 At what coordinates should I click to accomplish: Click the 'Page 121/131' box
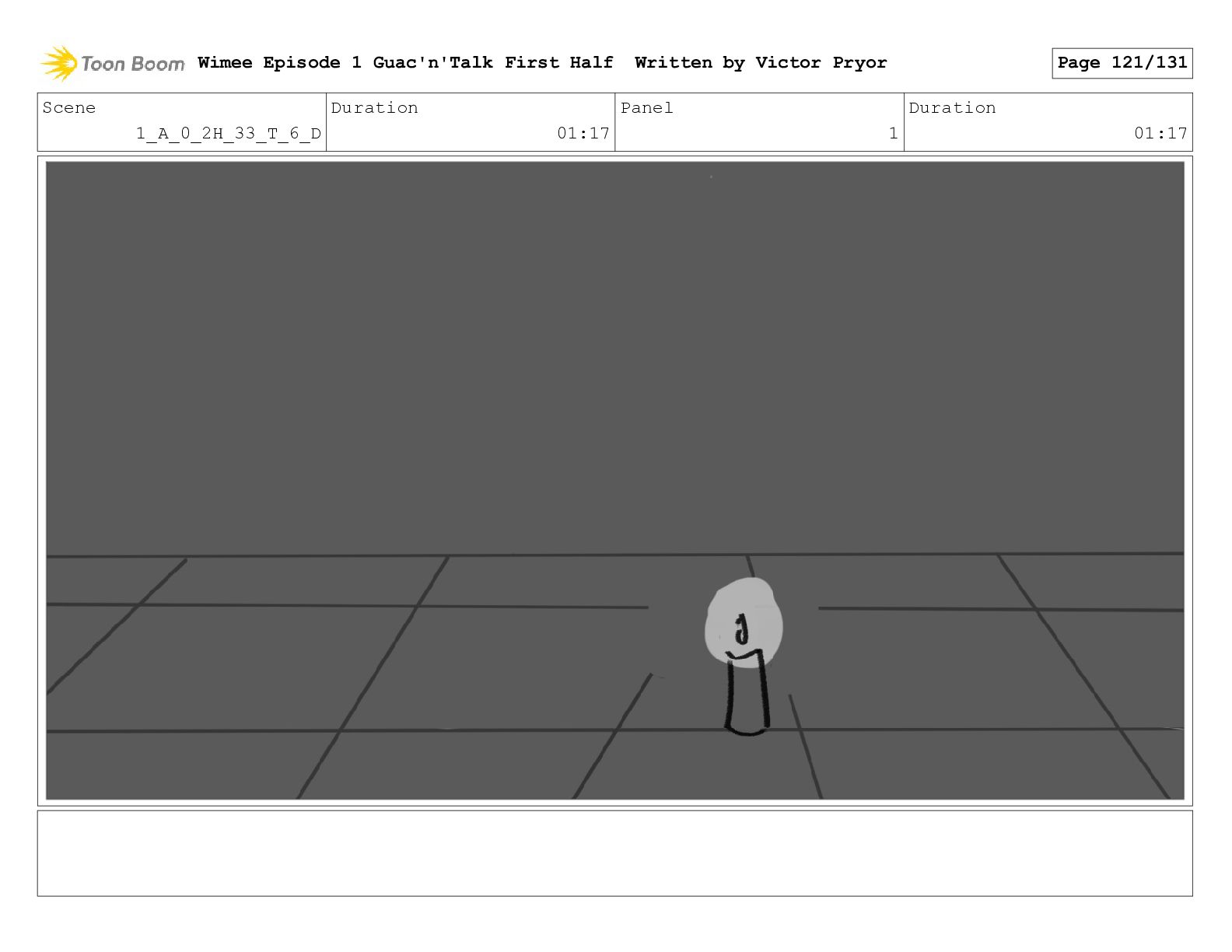(x=1122, y=63)
